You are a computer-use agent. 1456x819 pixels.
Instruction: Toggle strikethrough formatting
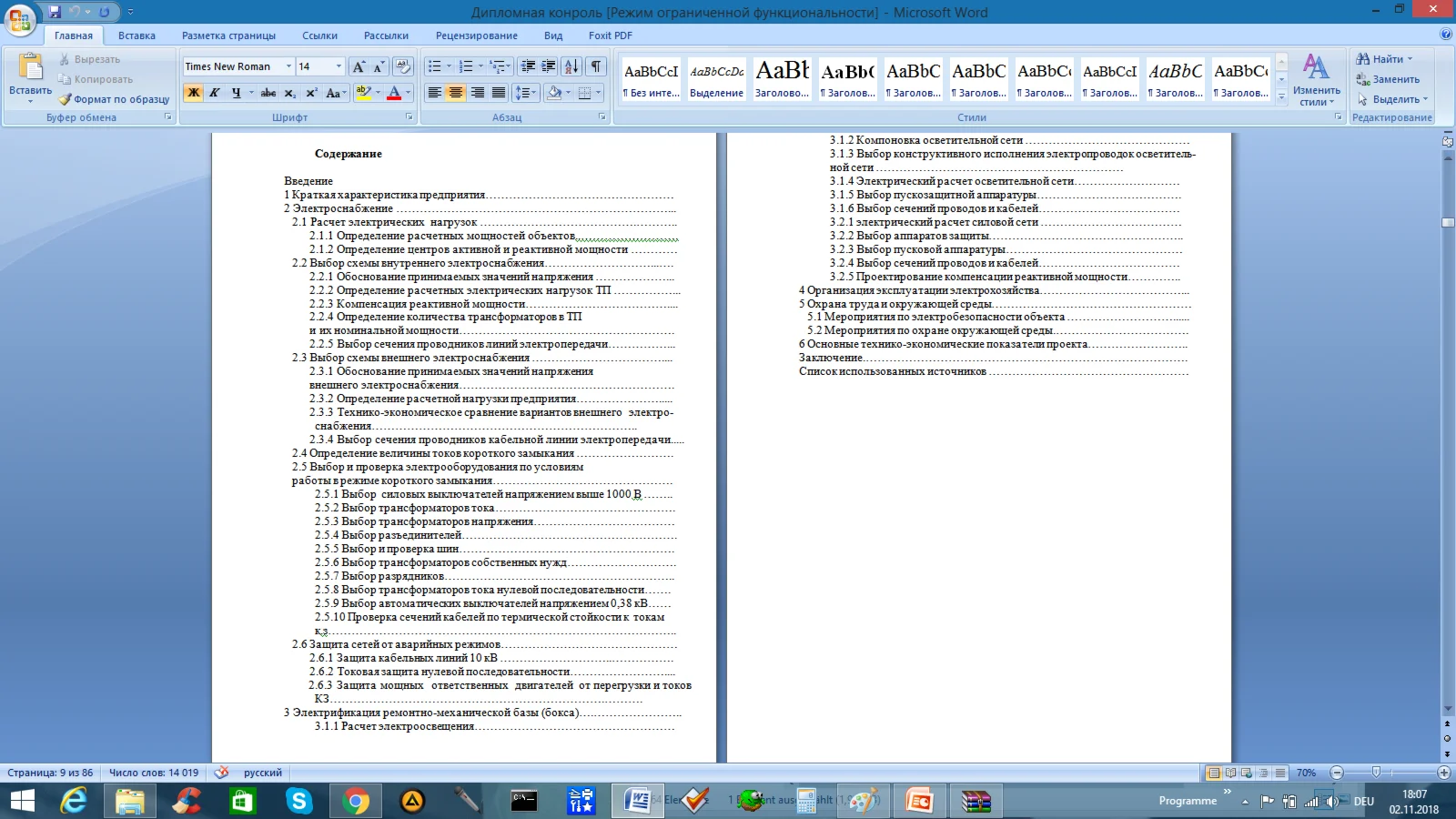click(x=268, y=93)
